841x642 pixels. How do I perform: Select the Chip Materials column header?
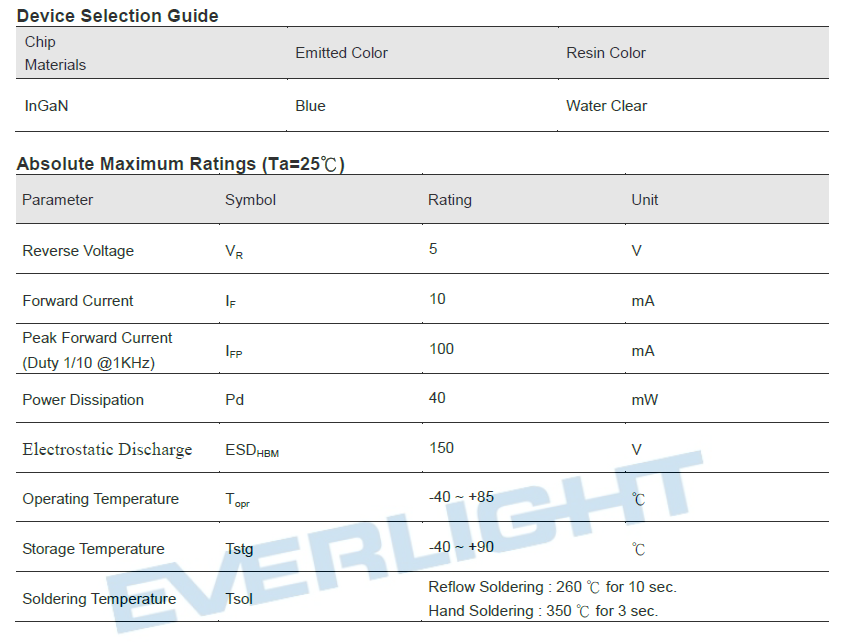55,53
